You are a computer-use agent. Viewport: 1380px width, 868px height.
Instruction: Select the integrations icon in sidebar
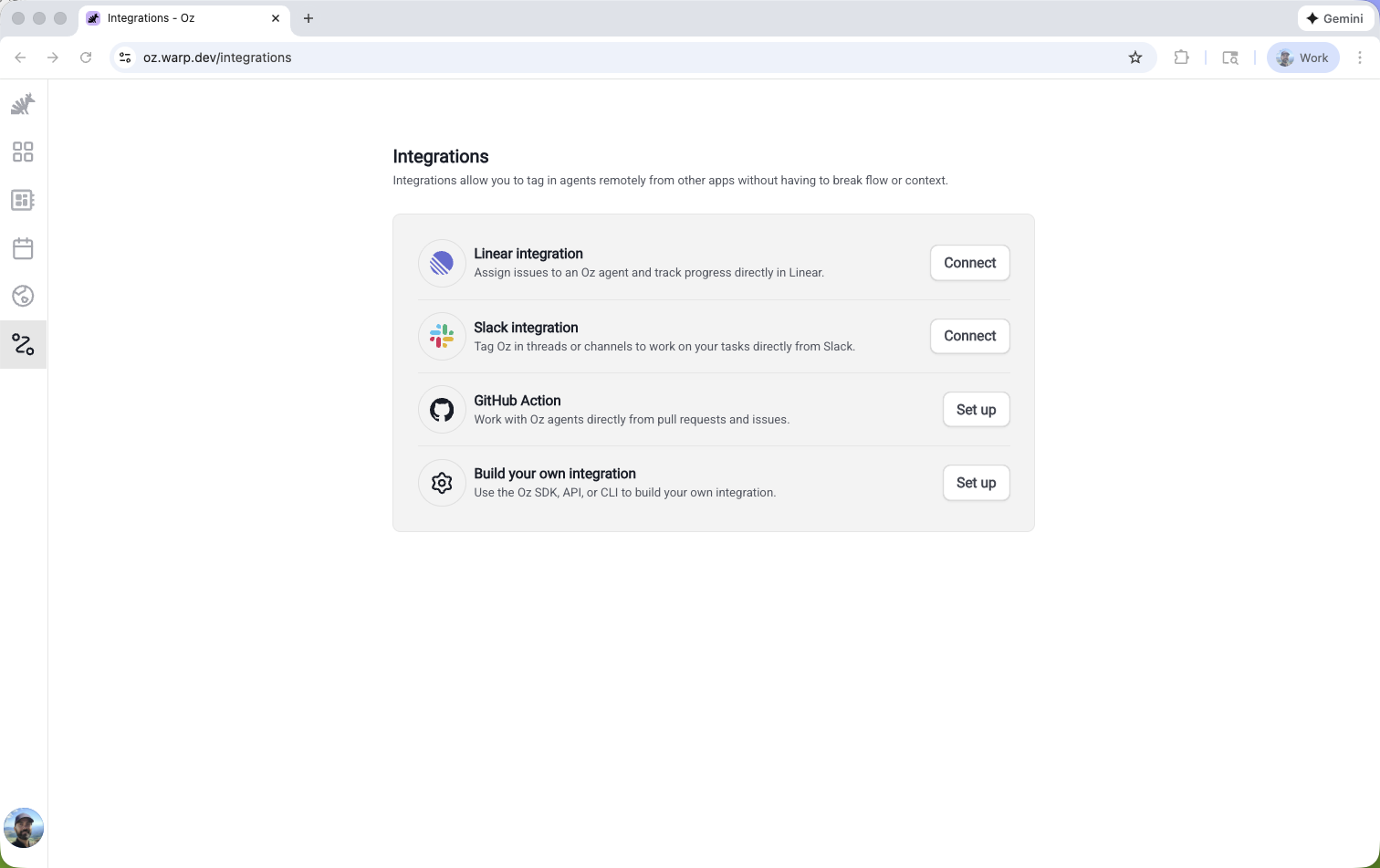23,344
